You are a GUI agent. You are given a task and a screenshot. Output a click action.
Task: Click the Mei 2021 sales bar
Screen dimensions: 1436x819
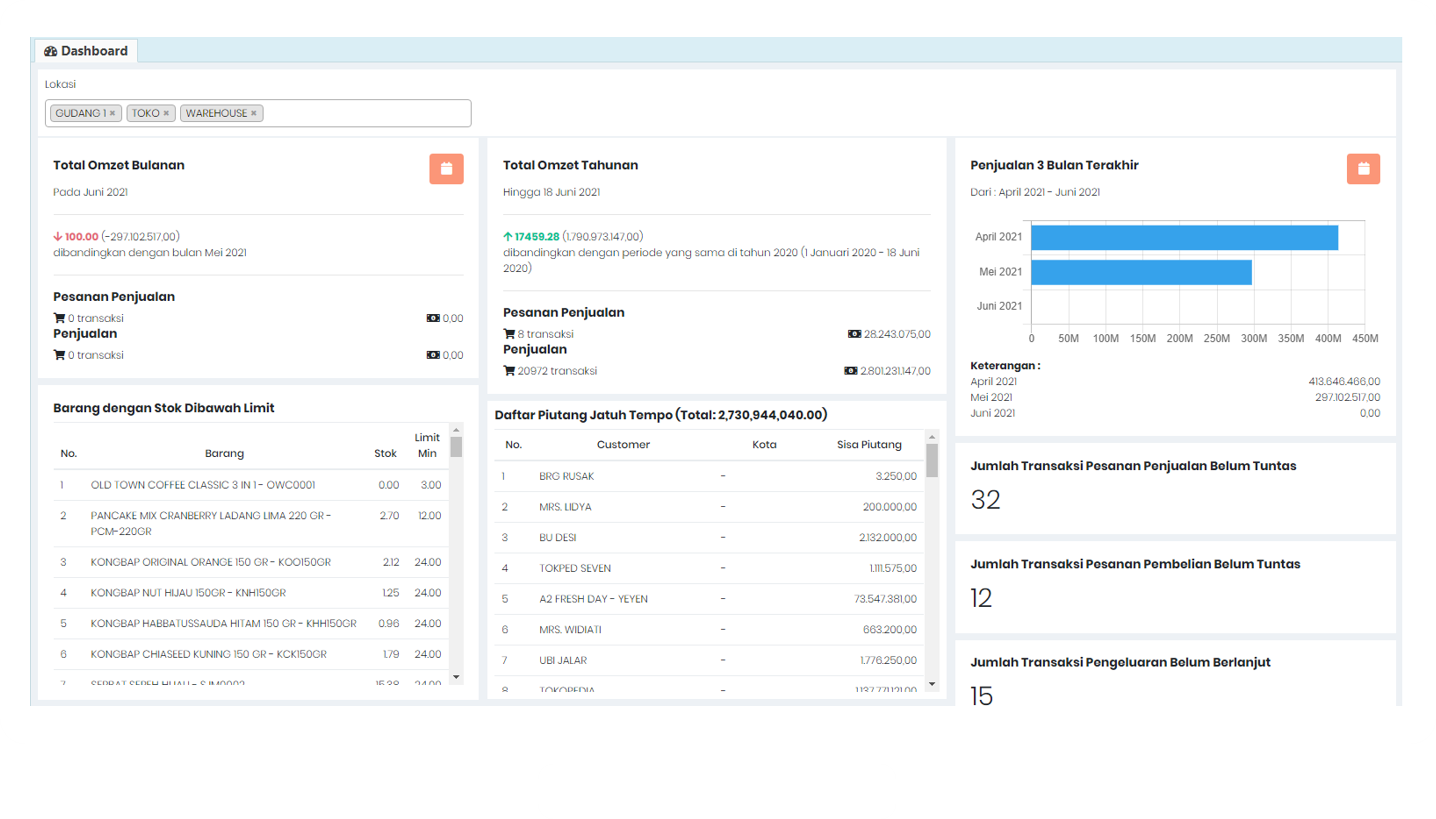1141,272
